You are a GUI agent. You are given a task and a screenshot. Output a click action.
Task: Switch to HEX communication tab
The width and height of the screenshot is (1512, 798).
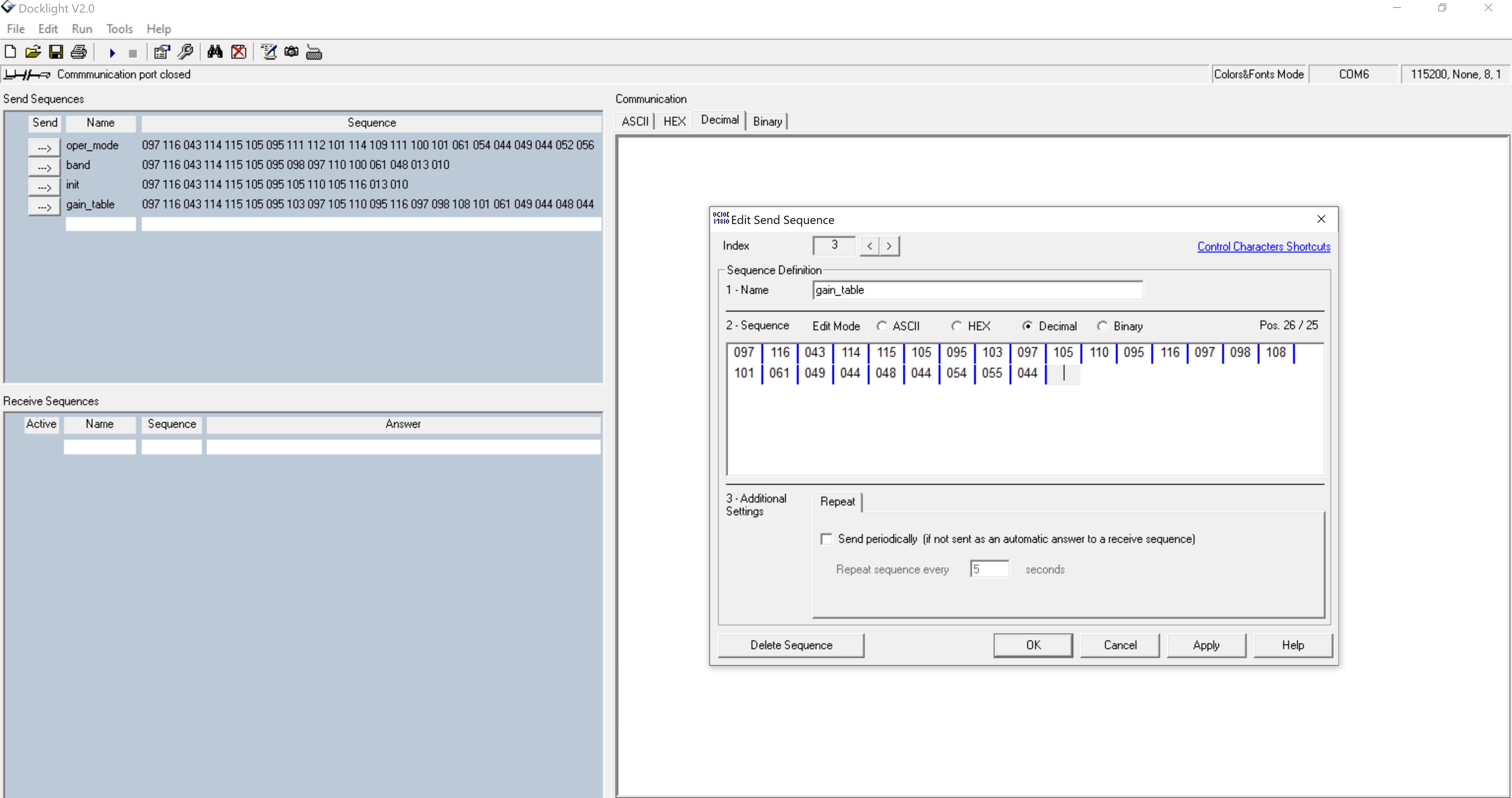click(x=674, y=122)
